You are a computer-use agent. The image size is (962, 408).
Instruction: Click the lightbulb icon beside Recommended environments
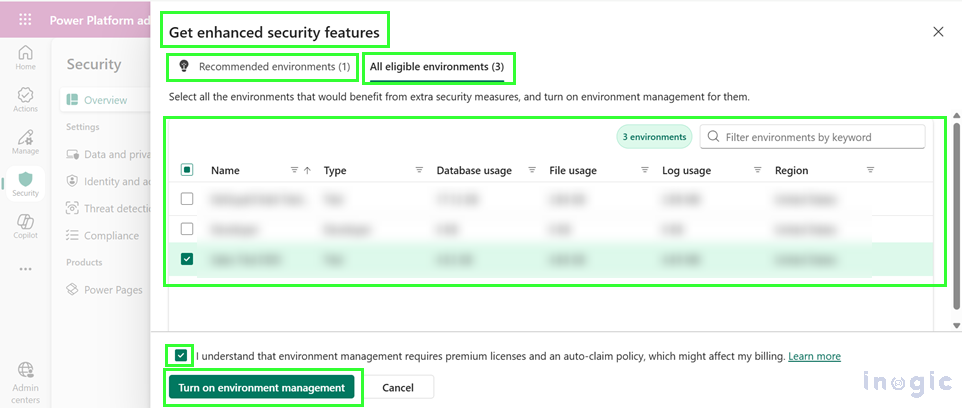pyautogui.click(x=183, y=66)
